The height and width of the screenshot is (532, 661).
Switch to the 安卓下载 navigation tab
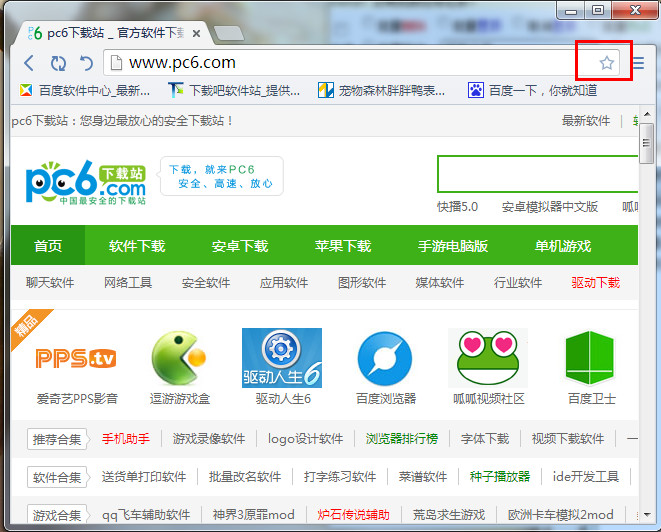240,246
